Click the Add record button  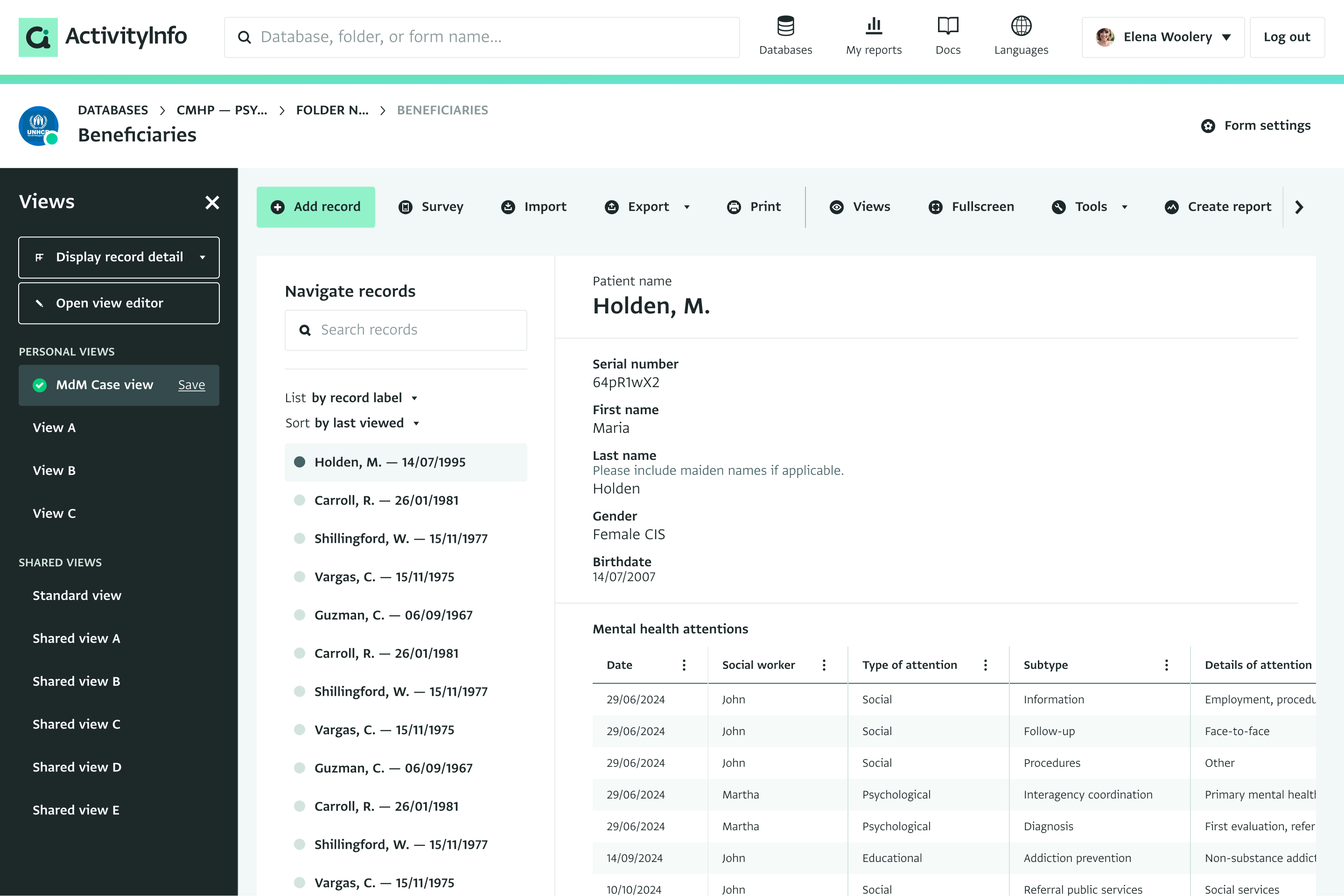(315, 207)
